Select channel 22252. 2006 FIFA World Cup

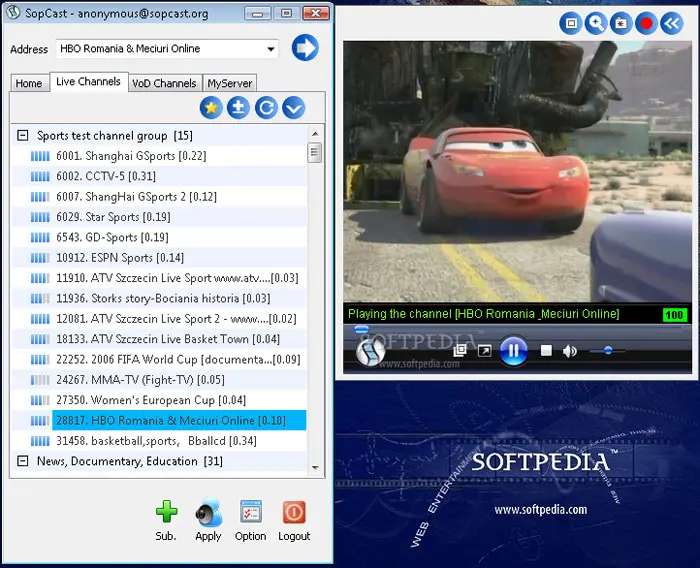(178, 359)
